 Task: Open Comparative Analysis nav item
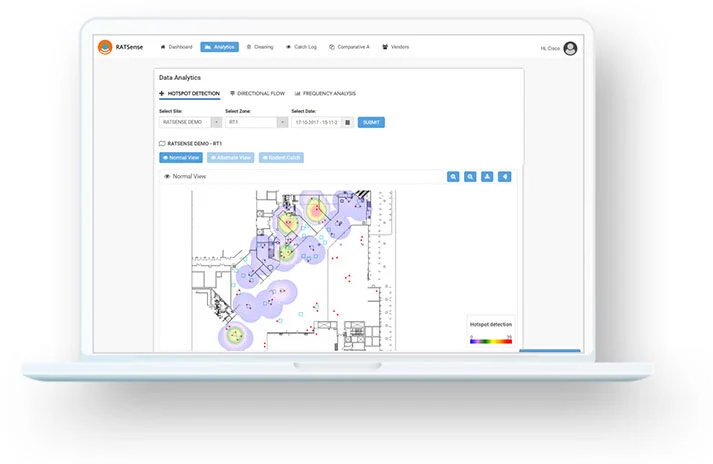[x=349, y=47]
